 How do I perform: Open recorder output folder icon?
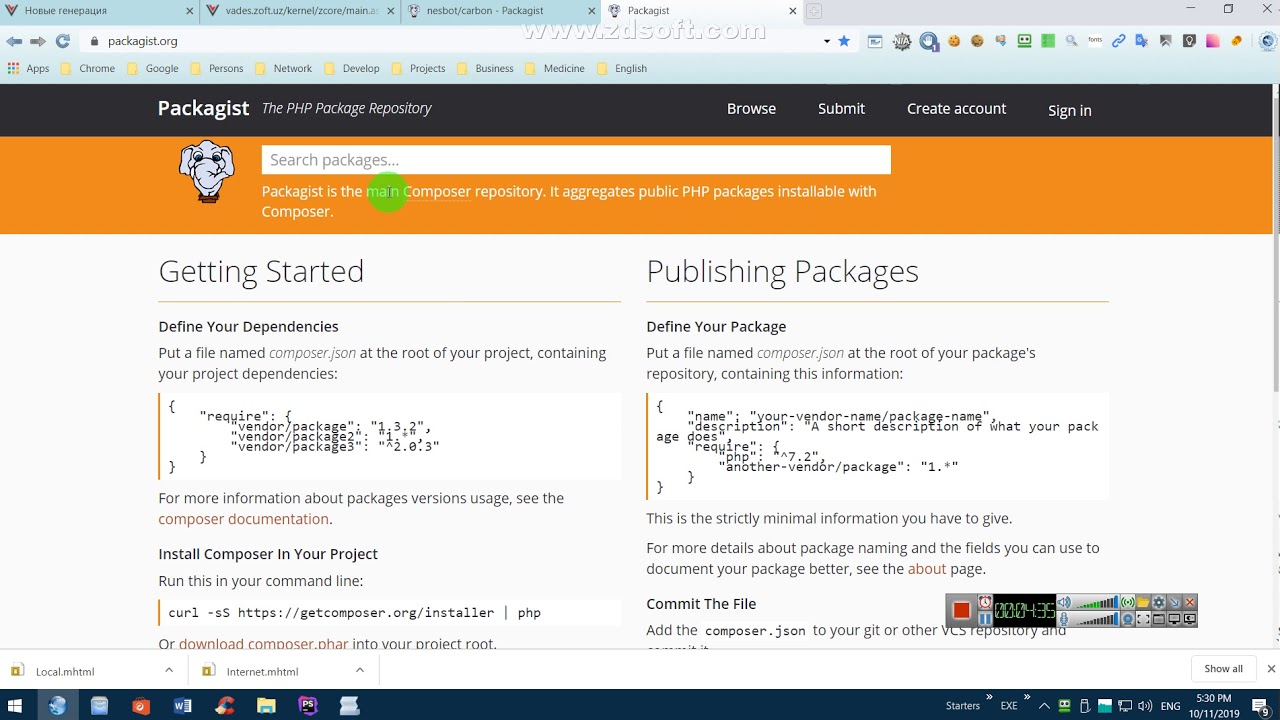pyautogui.click(x=1143, y=602)
